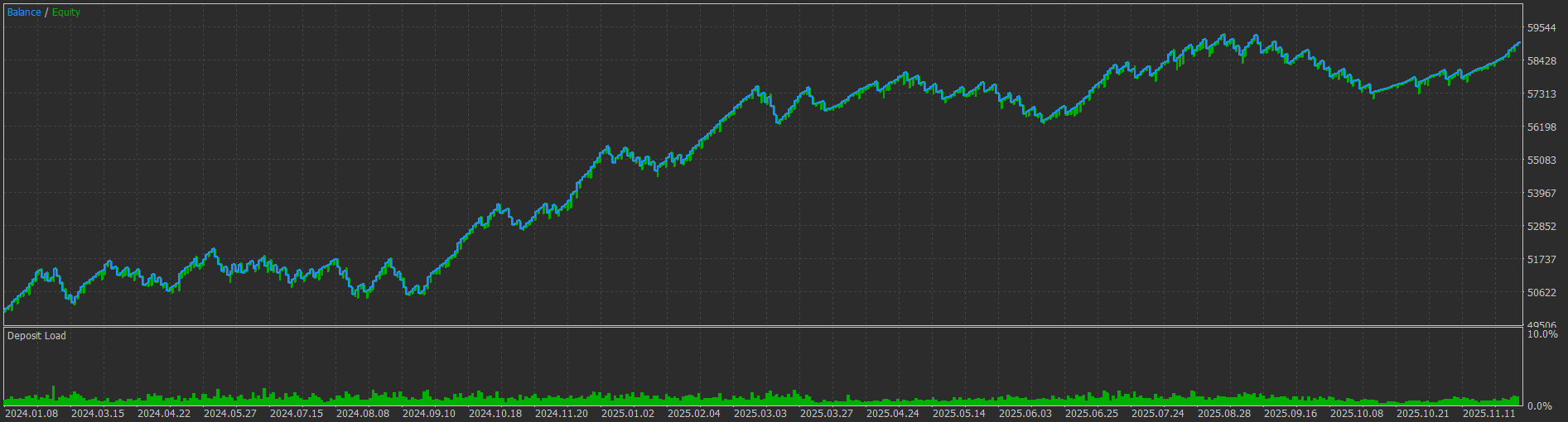Click the 2024.10.18 date label
Image resolution: width=1568 pixels, height=422 pixels.
495,414
